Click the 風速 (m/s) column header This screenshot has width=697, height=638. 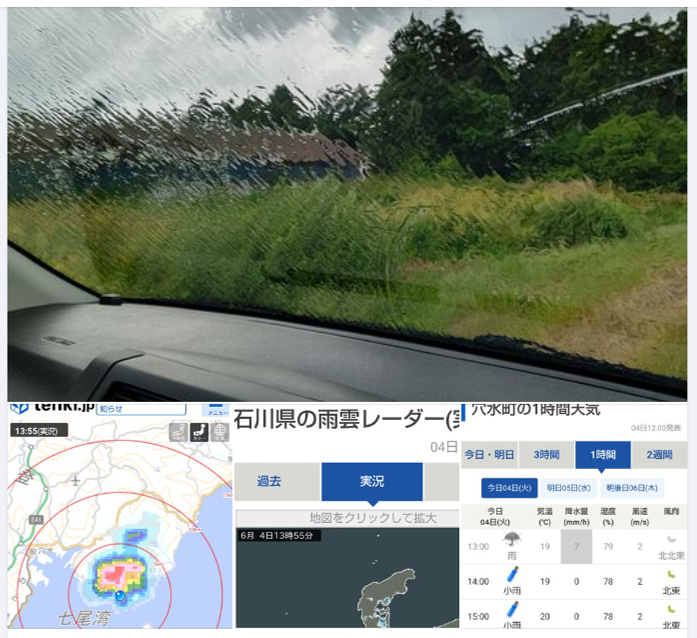639,517
